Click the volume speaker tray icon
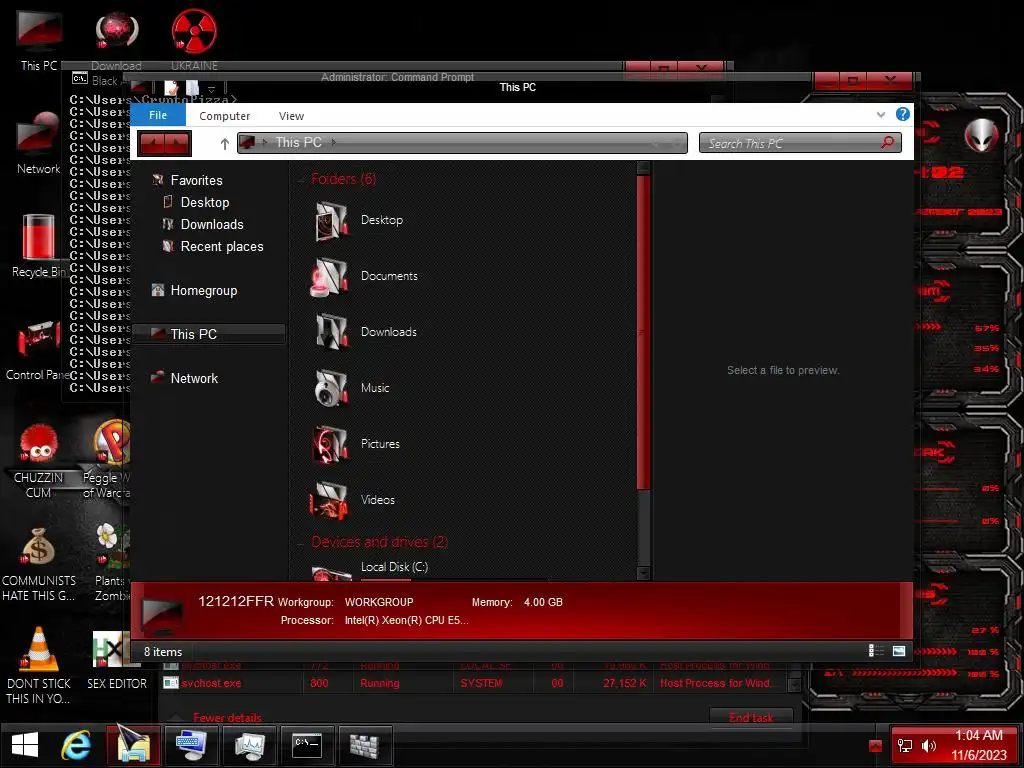Viewport: 1024px width, 768px height. (x=928, y=746)
